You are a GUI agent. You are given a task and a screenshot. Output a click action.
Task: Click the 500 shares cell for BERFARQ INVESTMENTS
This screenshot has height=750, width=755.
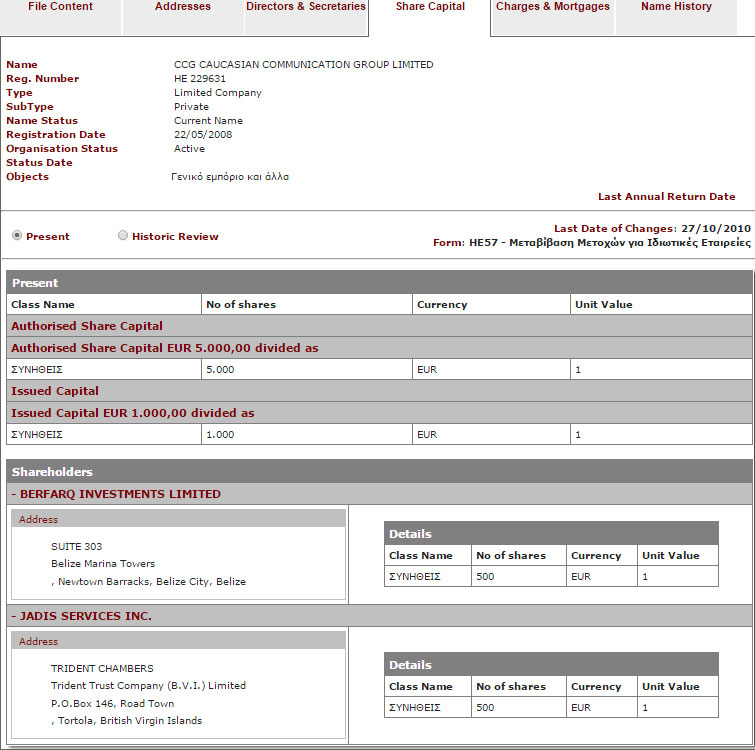click(x=519, y=576)
